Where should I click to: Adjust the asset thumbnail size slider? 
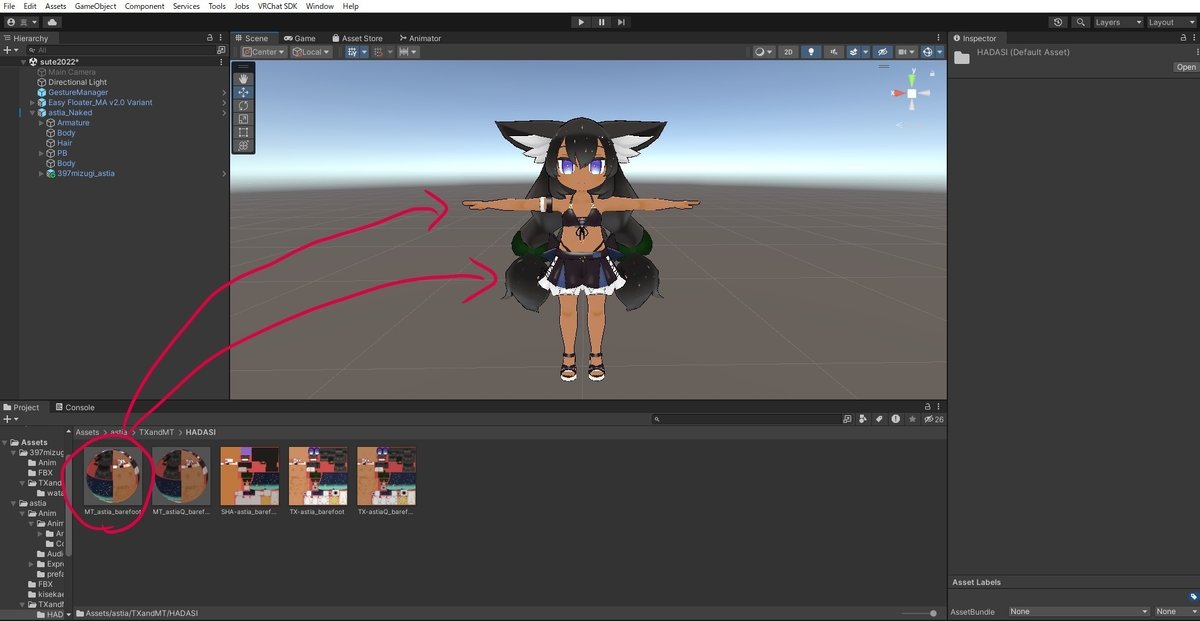918,613
